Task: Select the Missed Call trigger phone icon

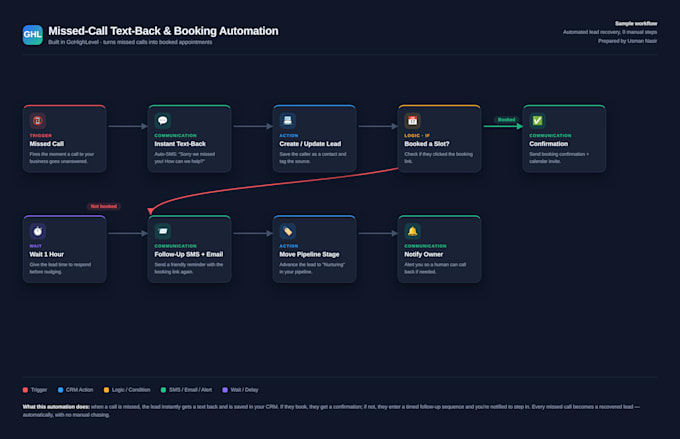Action: pyautogui.click(x=38, y=121)
